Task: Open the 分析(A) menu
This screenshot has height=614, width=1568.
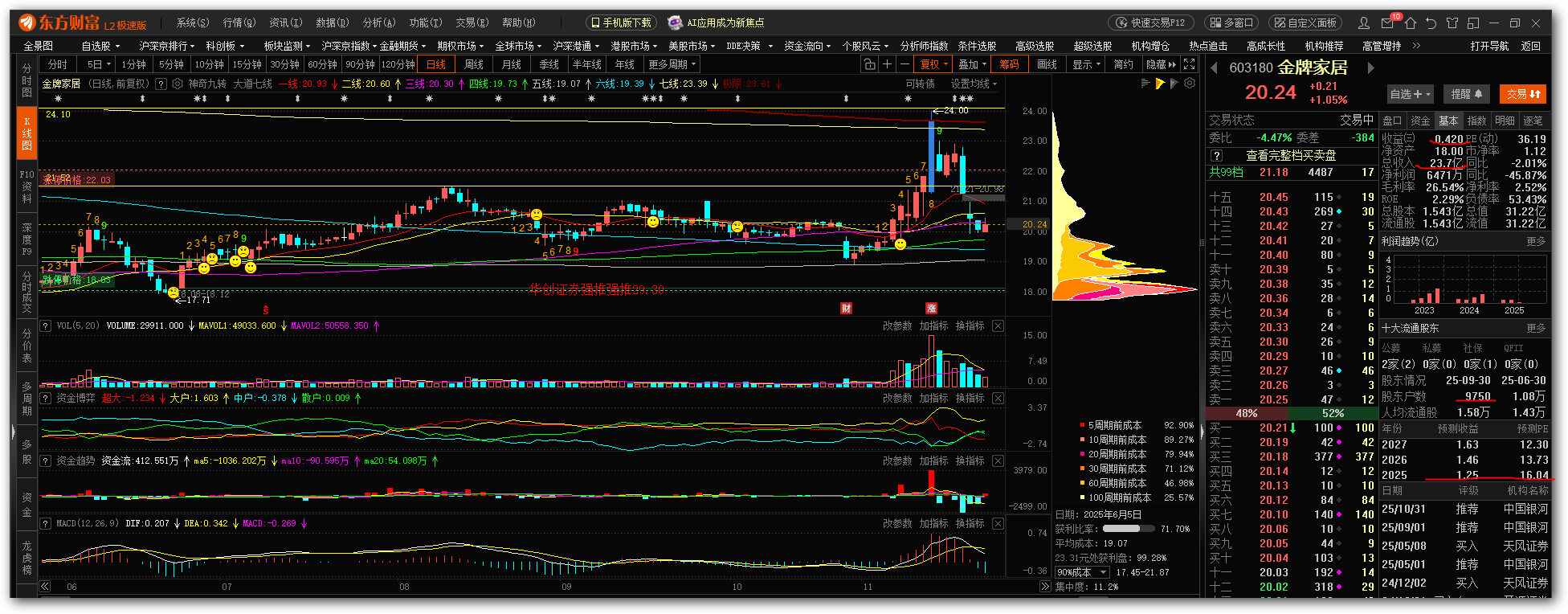Action: [379, 23]
